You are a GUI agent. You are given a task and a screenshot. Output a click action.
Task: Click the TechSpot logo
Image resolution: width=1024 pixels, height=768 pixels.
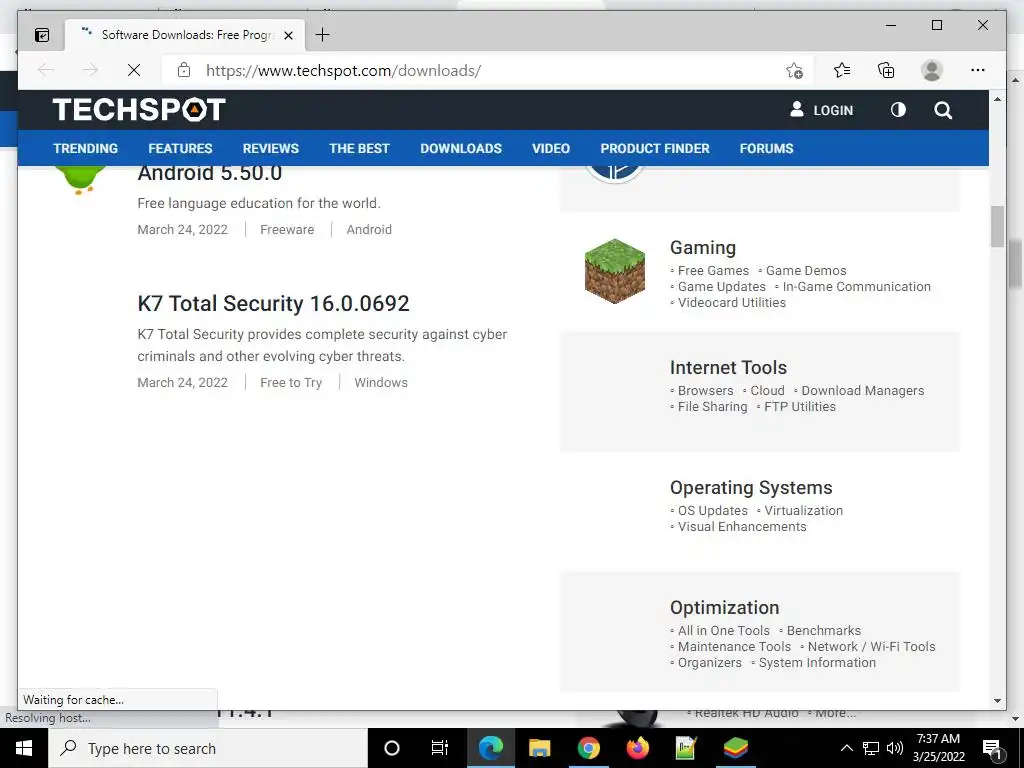[139, 109]
